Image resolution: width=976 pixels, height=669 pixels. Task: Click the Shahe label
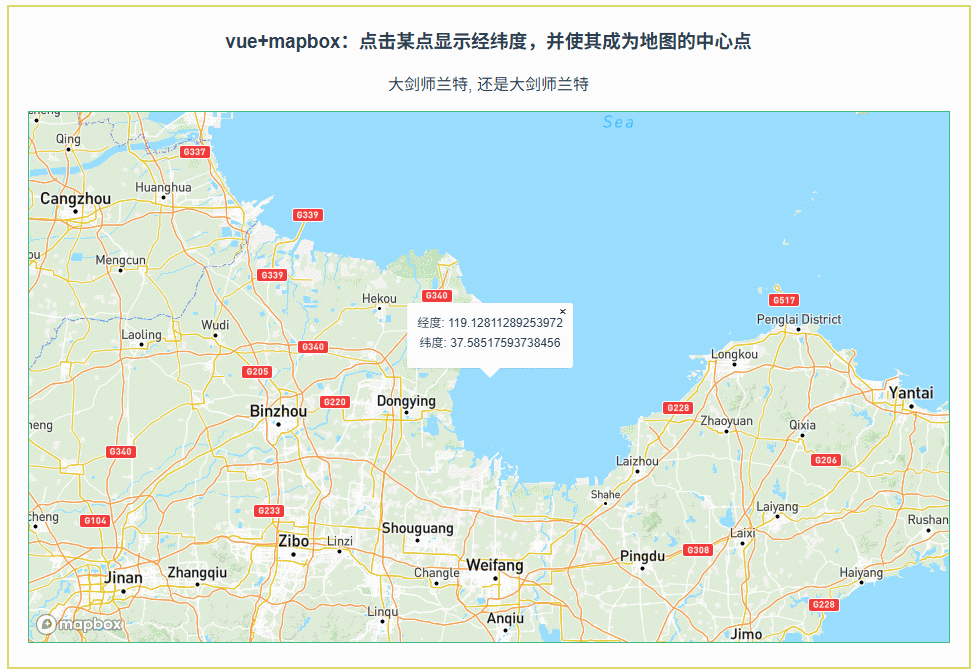606,495
